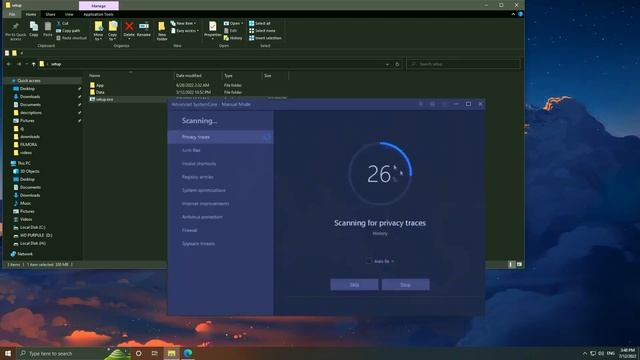Viewport: 640px width, 360px height.
Task: Click the up-one-level arrow in Explorer
Action: (x=33, y=64)
